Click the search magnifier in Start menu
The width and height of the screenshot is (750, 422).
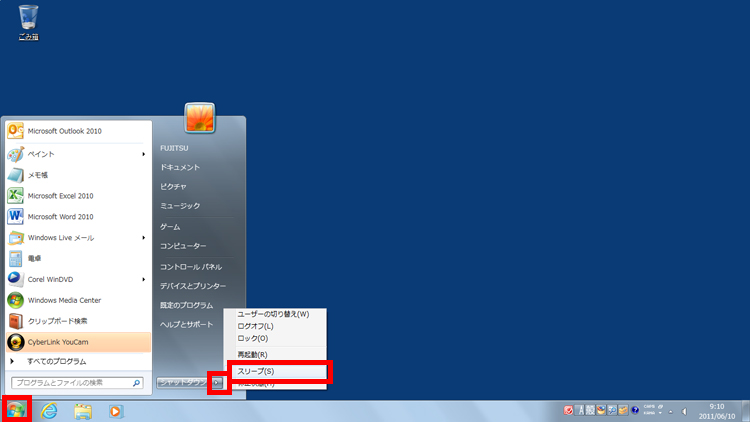pos(136,383)
